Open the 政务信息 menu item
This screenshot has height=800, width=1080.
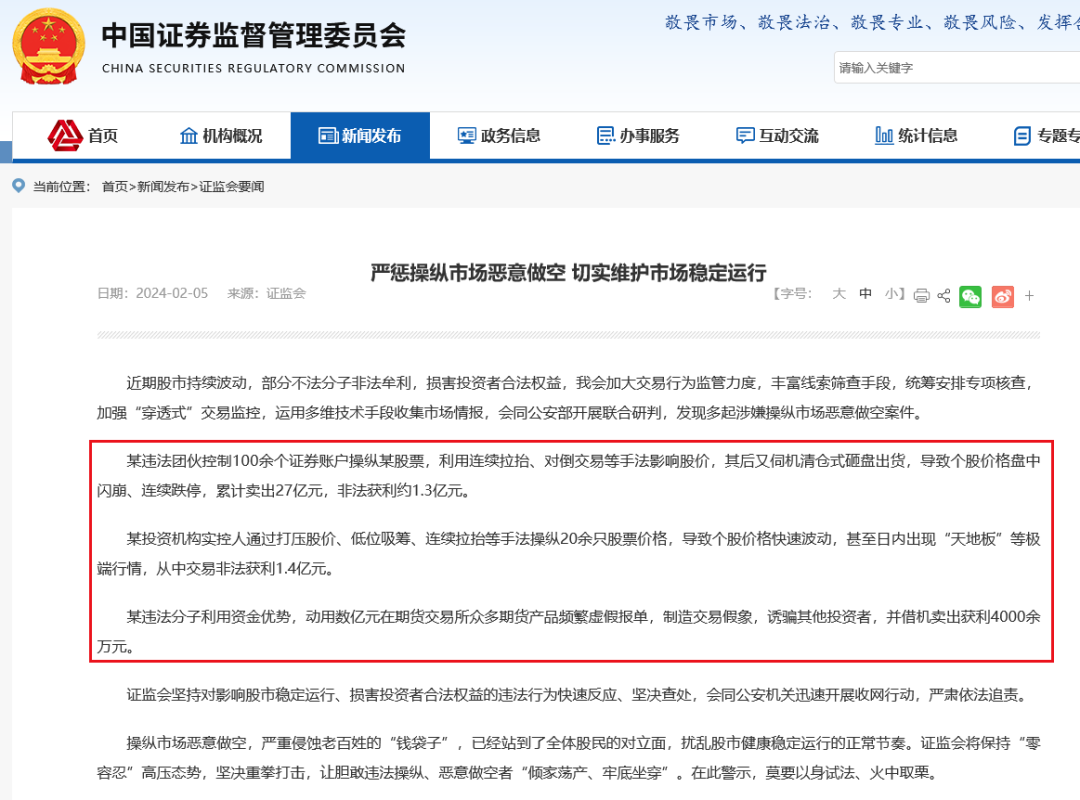[x=499, y=135]
